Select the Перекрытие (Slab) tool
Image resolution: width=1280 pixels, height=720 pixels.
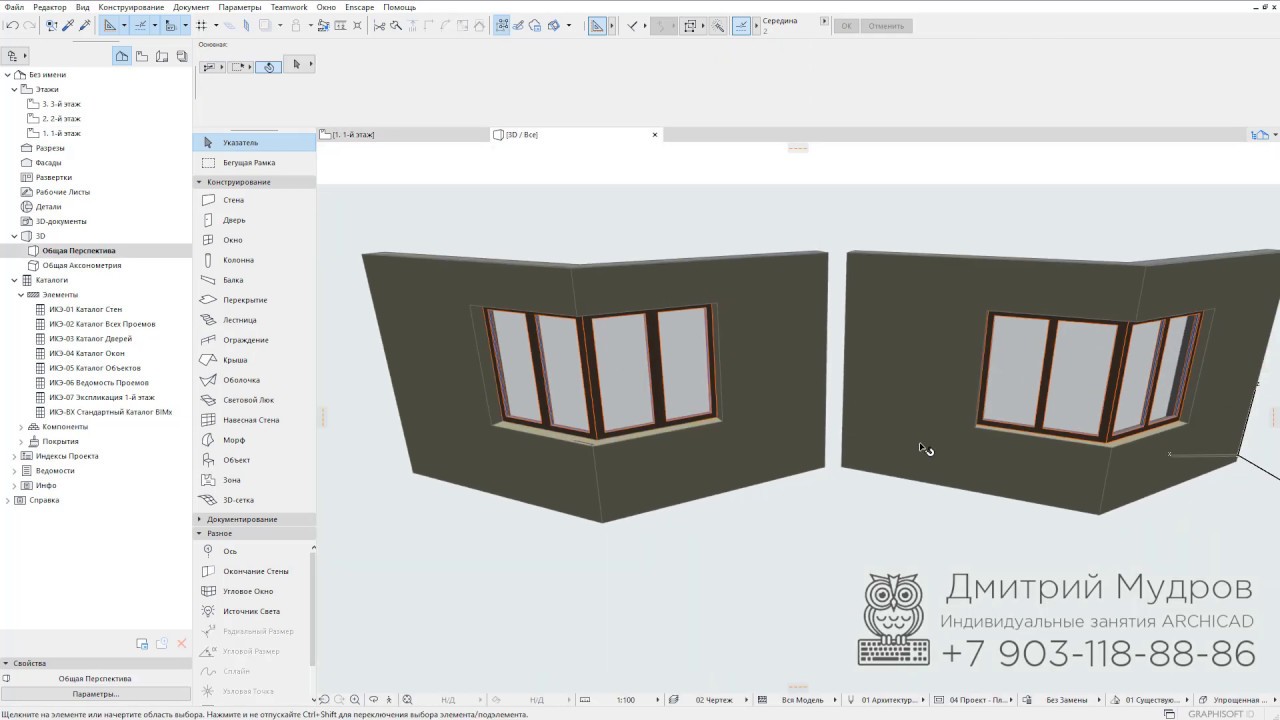tap(254, 300)
